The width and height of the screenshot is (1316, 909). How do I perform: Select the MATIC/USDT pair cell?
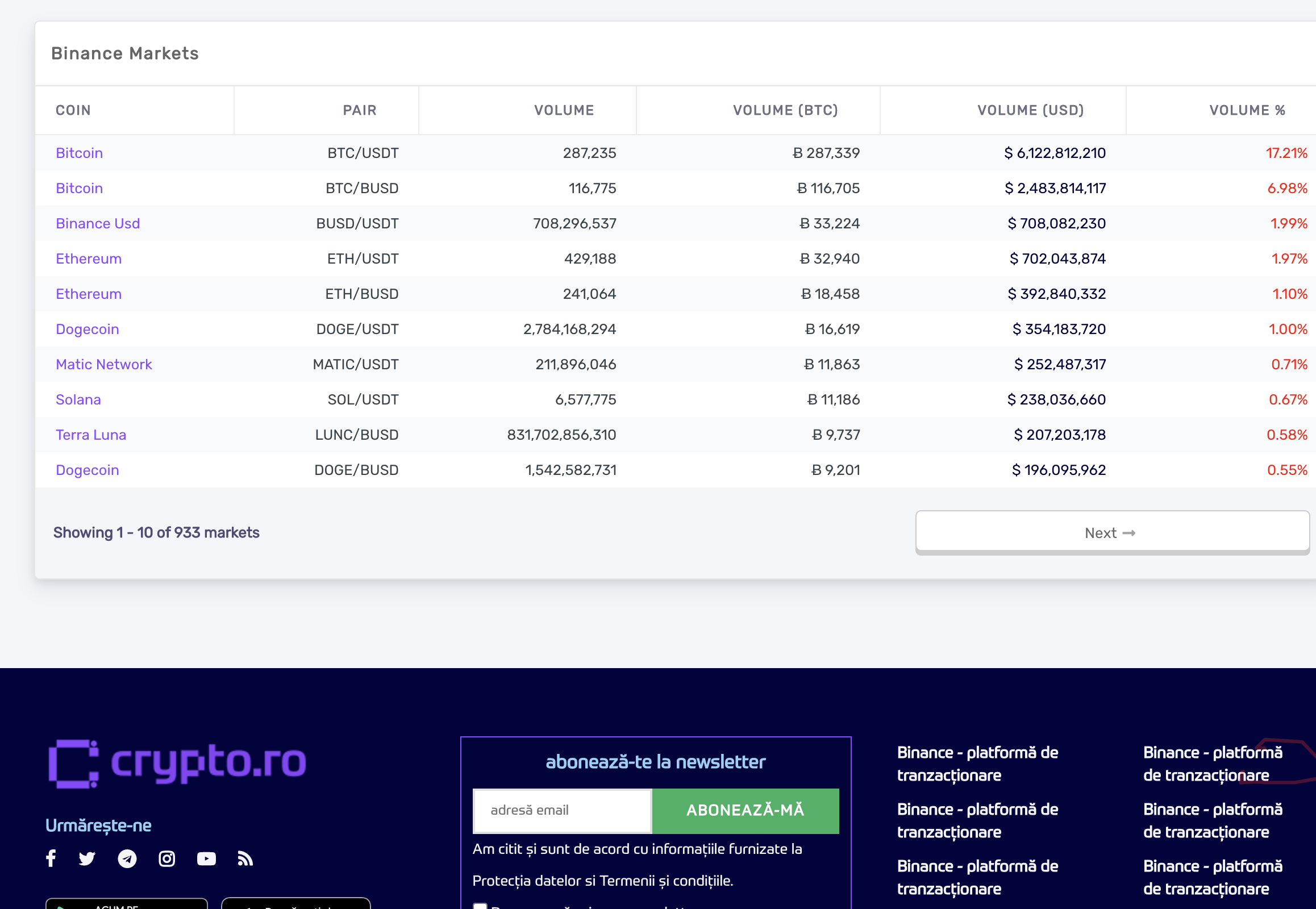pos(356,365)
